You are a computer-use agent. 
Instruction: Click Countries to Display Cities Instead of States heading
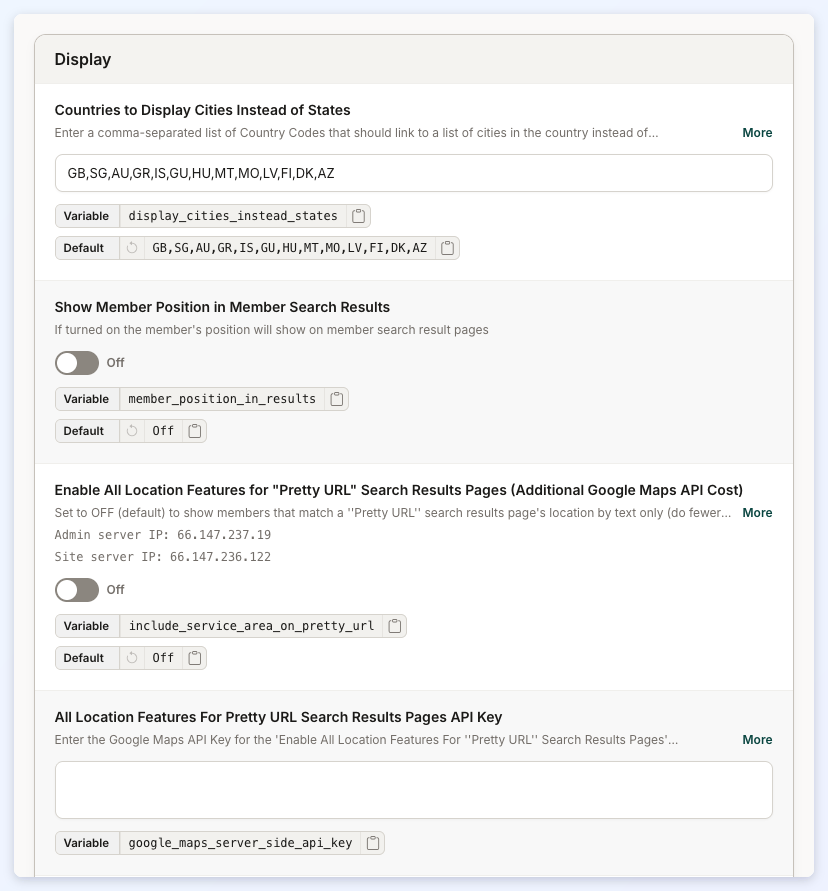pyautogui.click(x=202, y=110)
